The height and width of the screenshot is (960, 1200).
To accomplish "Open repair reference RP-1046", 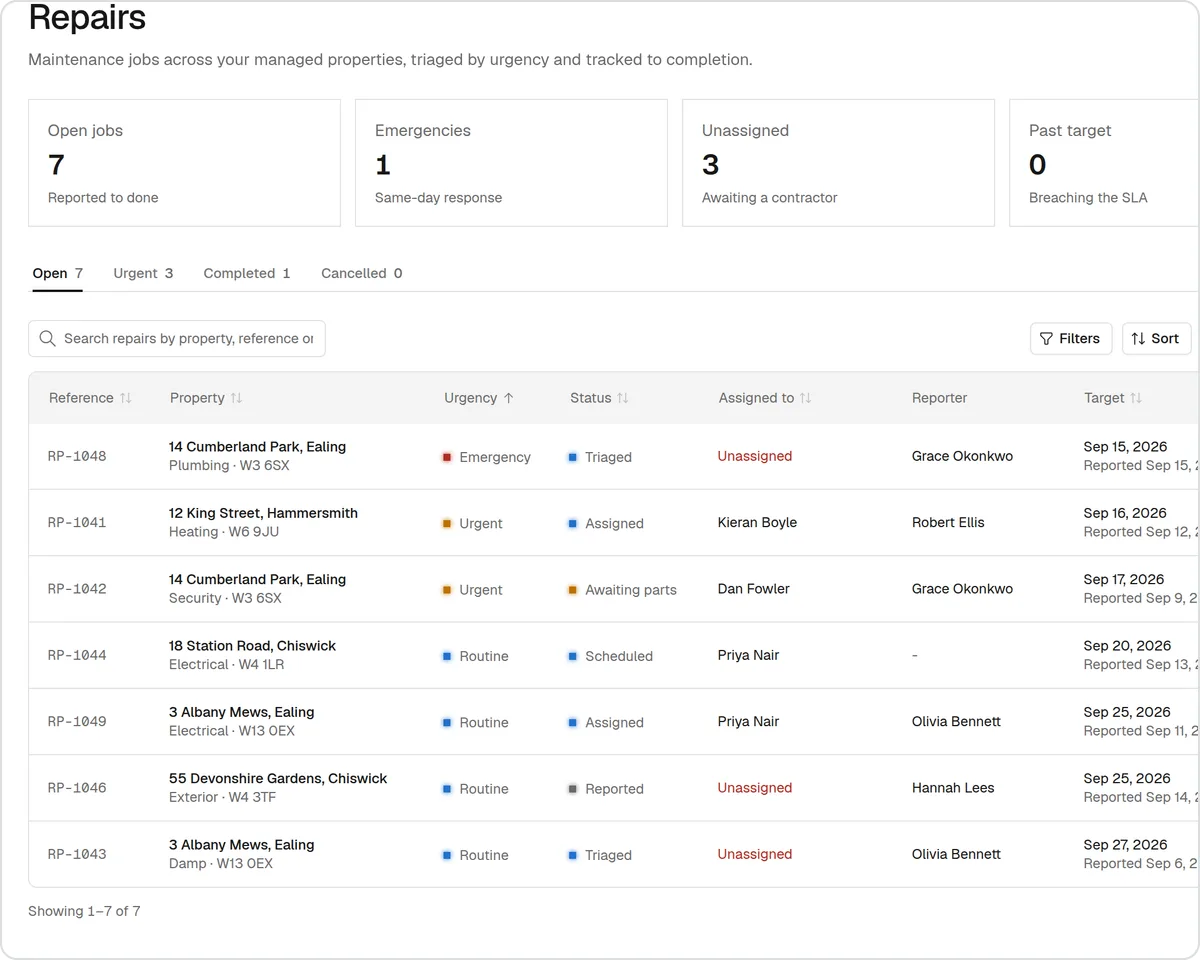I will click(77, 788).
